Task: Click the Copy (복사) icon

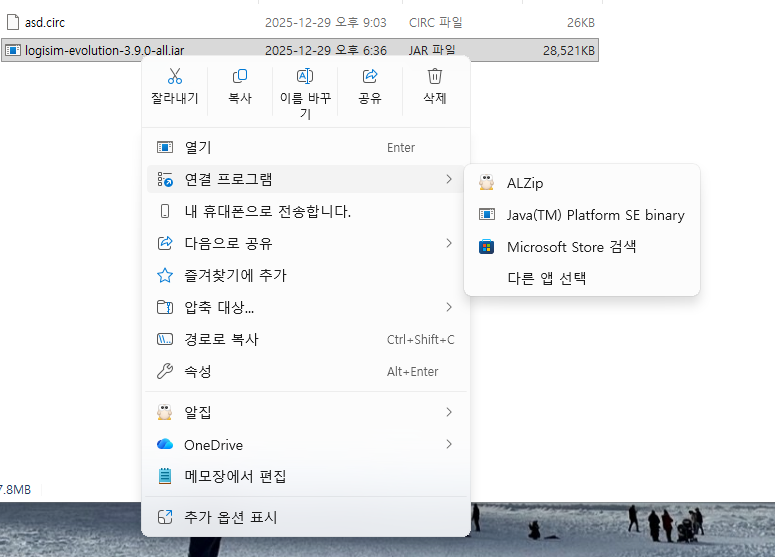Action: [240, 76]
